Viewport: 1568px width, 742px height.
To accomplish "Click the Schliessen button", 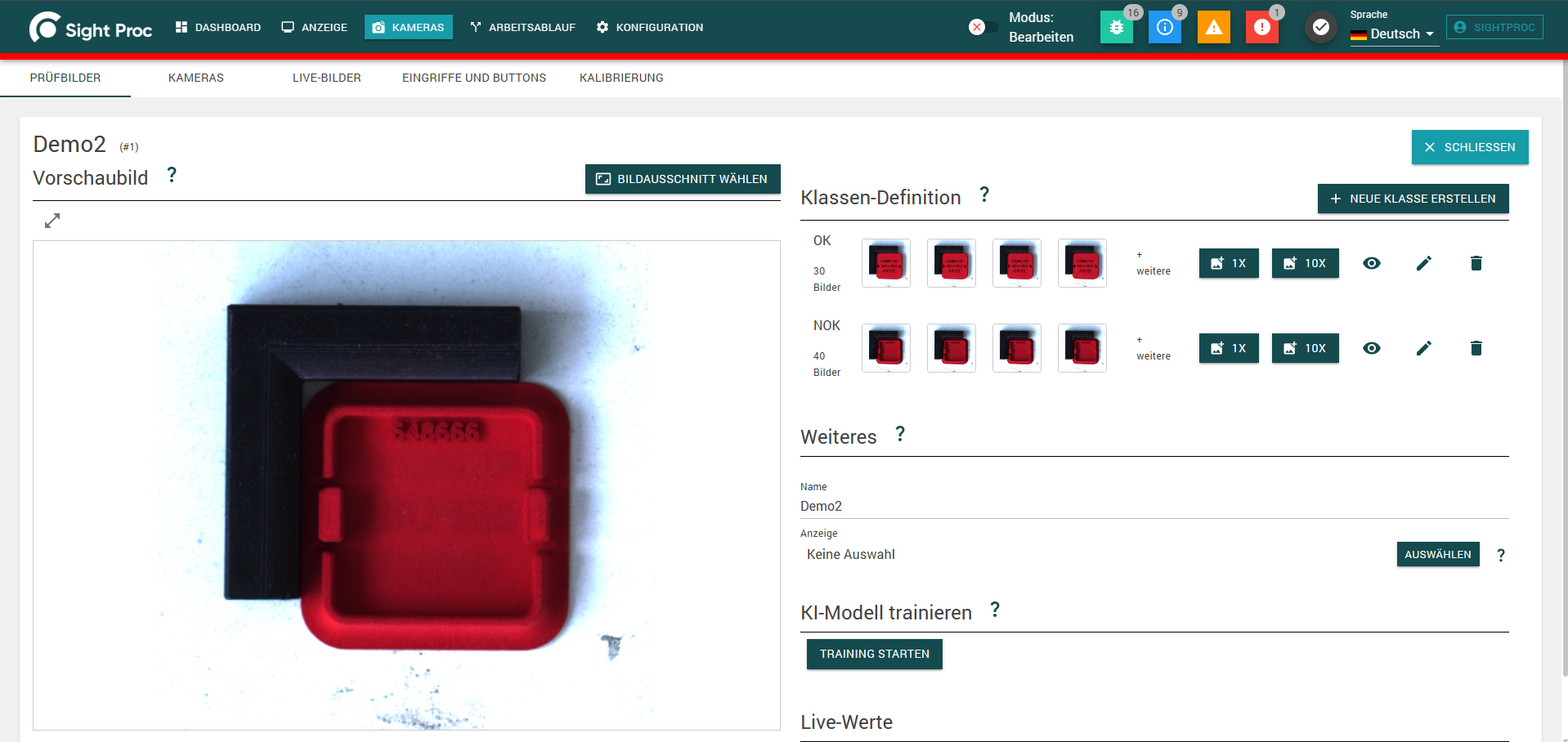I will tap(1470, 147).
